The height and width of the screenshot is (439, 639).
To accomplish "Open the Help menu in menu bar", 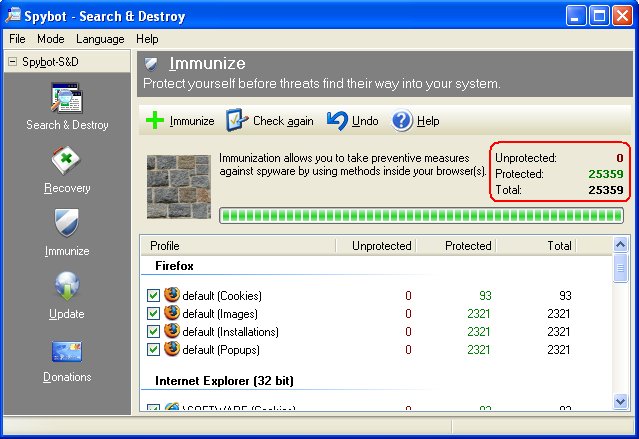I will coord(147,39).
